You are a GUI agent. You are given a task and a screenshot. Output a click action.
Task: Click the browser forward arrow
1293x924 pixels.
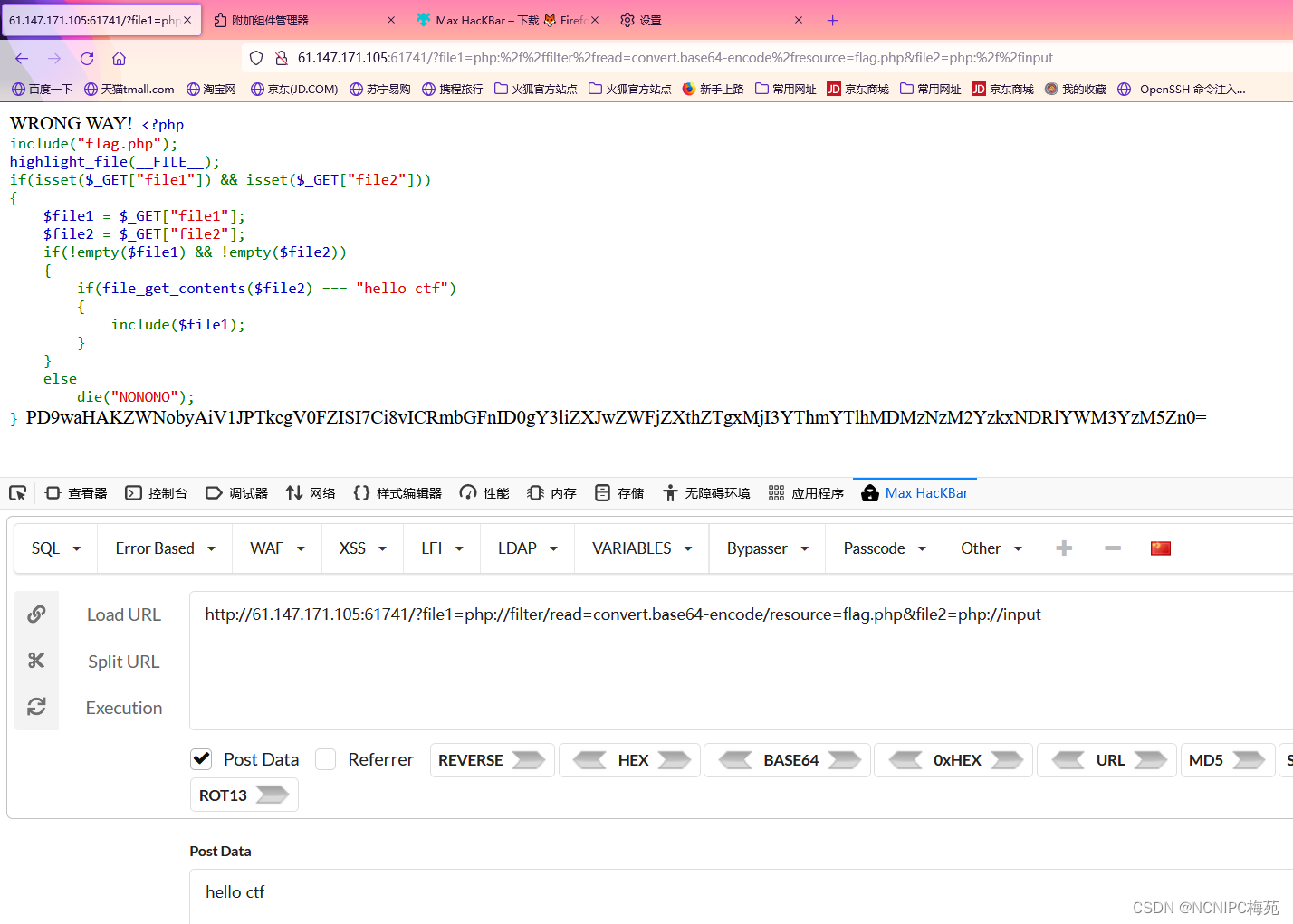pos(54,58)
